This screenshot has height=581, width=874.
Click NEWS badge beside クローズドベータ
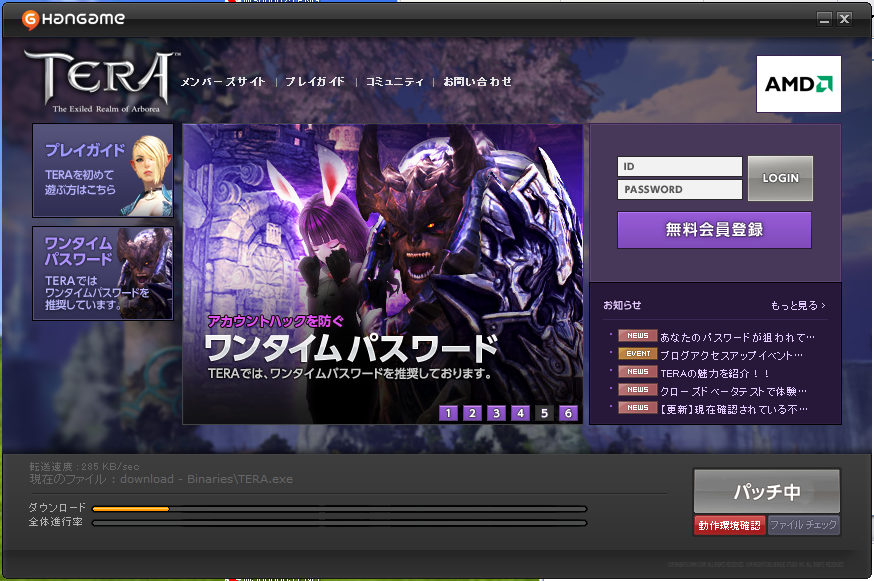coord(638,390)
